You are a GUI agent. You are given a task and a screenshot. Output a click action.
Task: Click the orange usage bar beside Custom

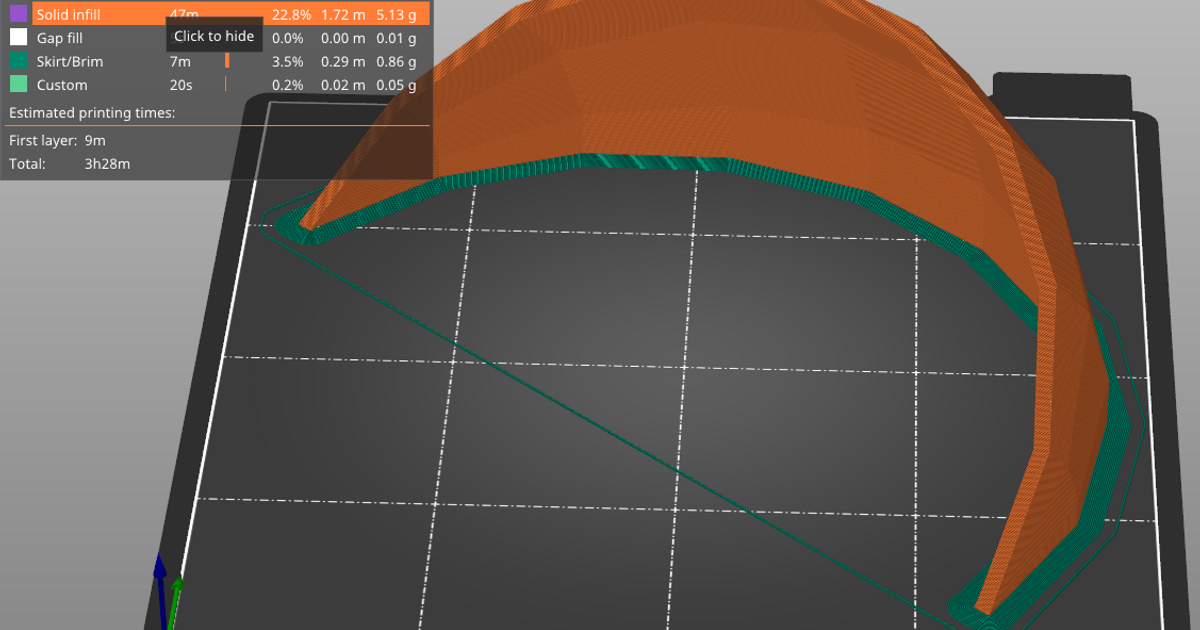coord(228,84)
